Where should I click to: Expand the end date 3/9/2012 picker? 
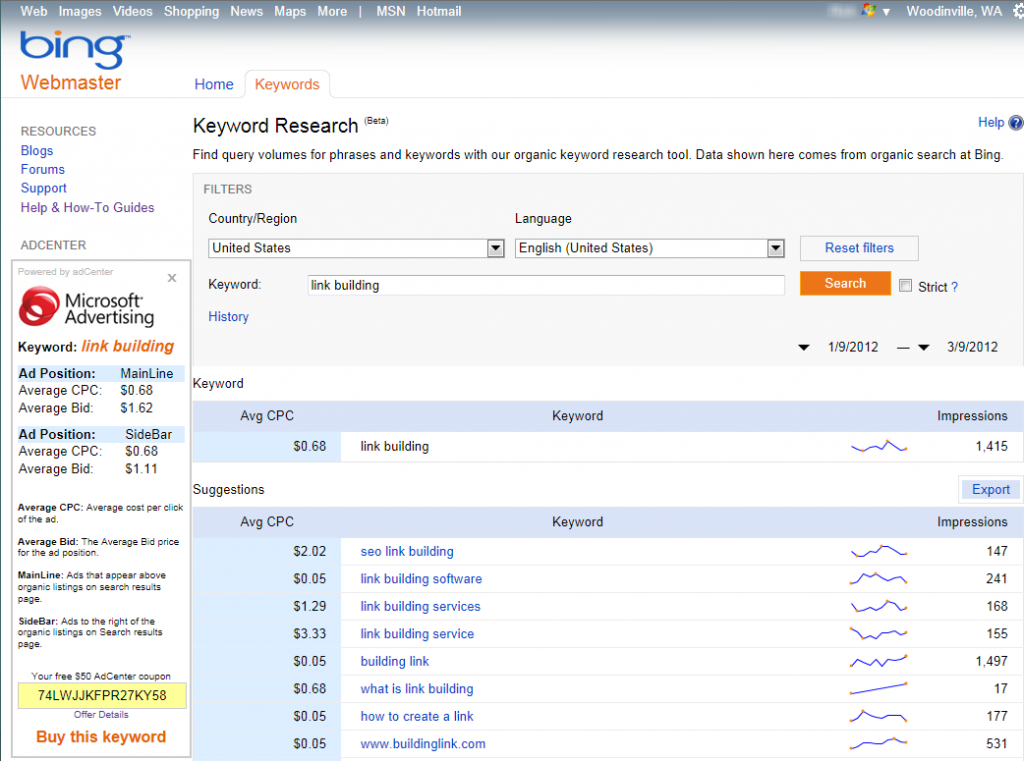coord(923,348)
